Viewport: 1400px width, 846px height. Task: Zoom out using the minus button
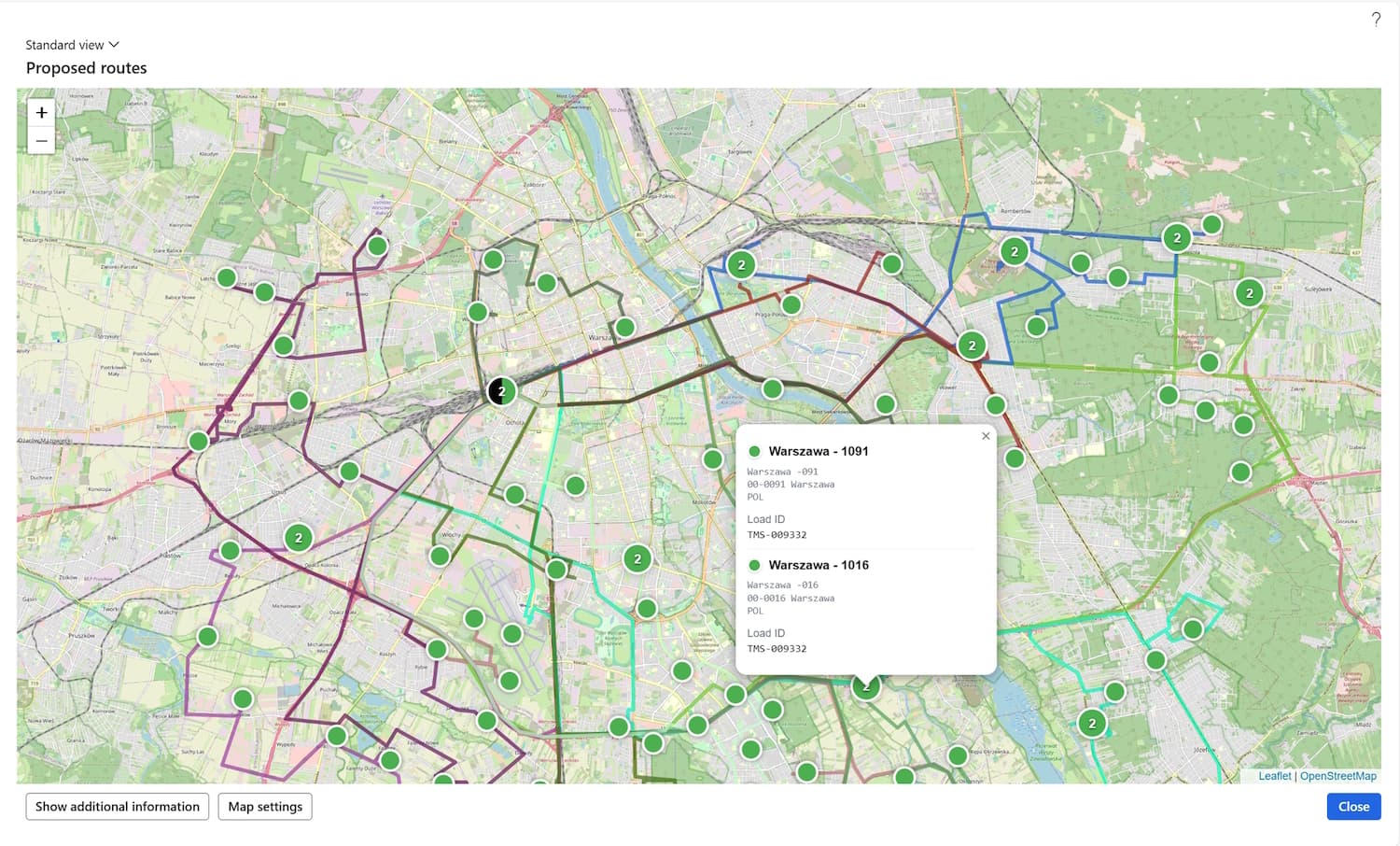click(x=41, y=141)
